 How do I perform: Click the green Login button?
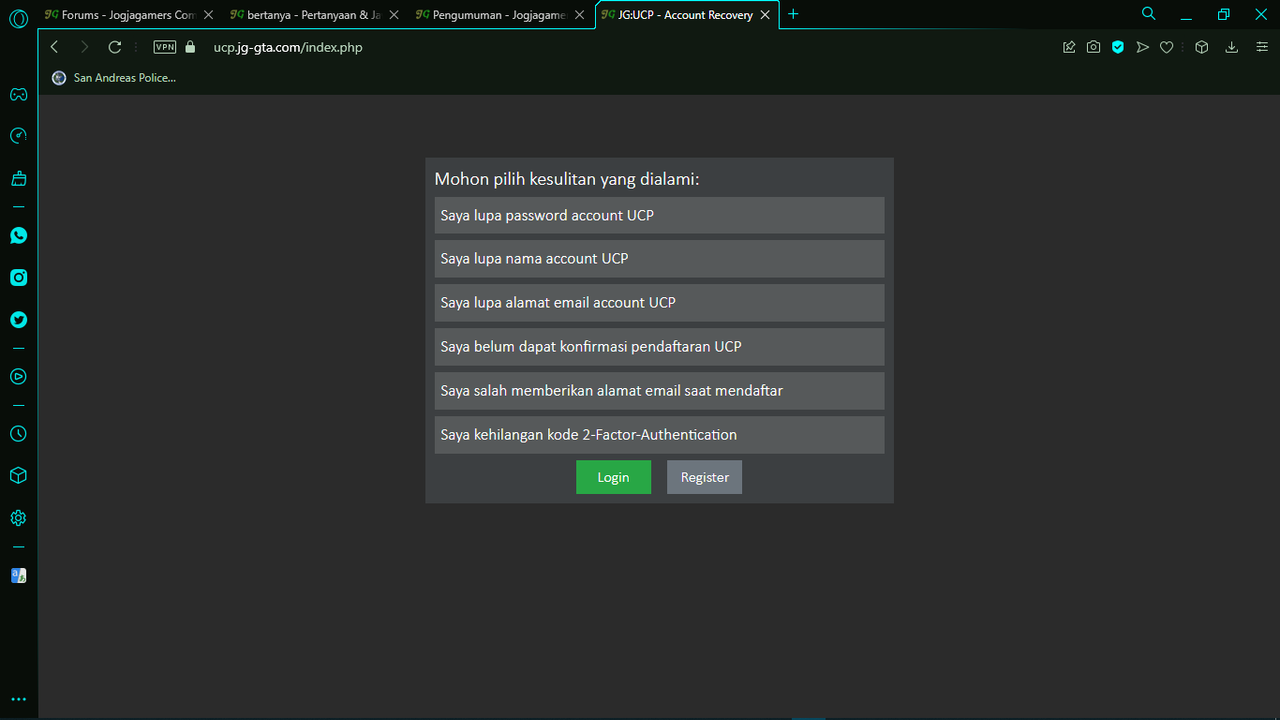coord(613,477)
